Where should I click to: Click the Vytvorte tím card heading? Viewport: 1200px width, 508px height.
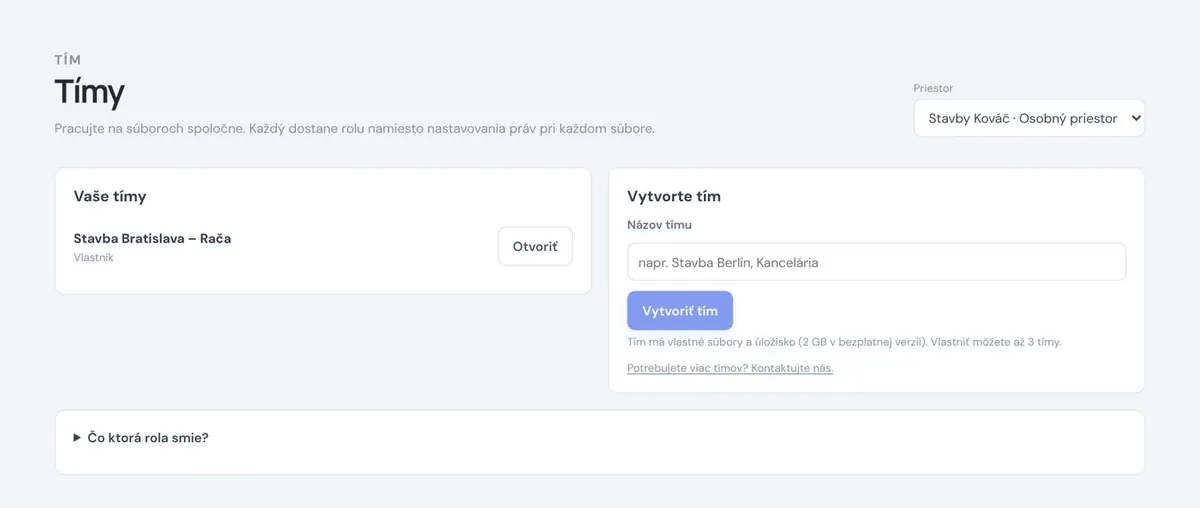pos(674,196)
